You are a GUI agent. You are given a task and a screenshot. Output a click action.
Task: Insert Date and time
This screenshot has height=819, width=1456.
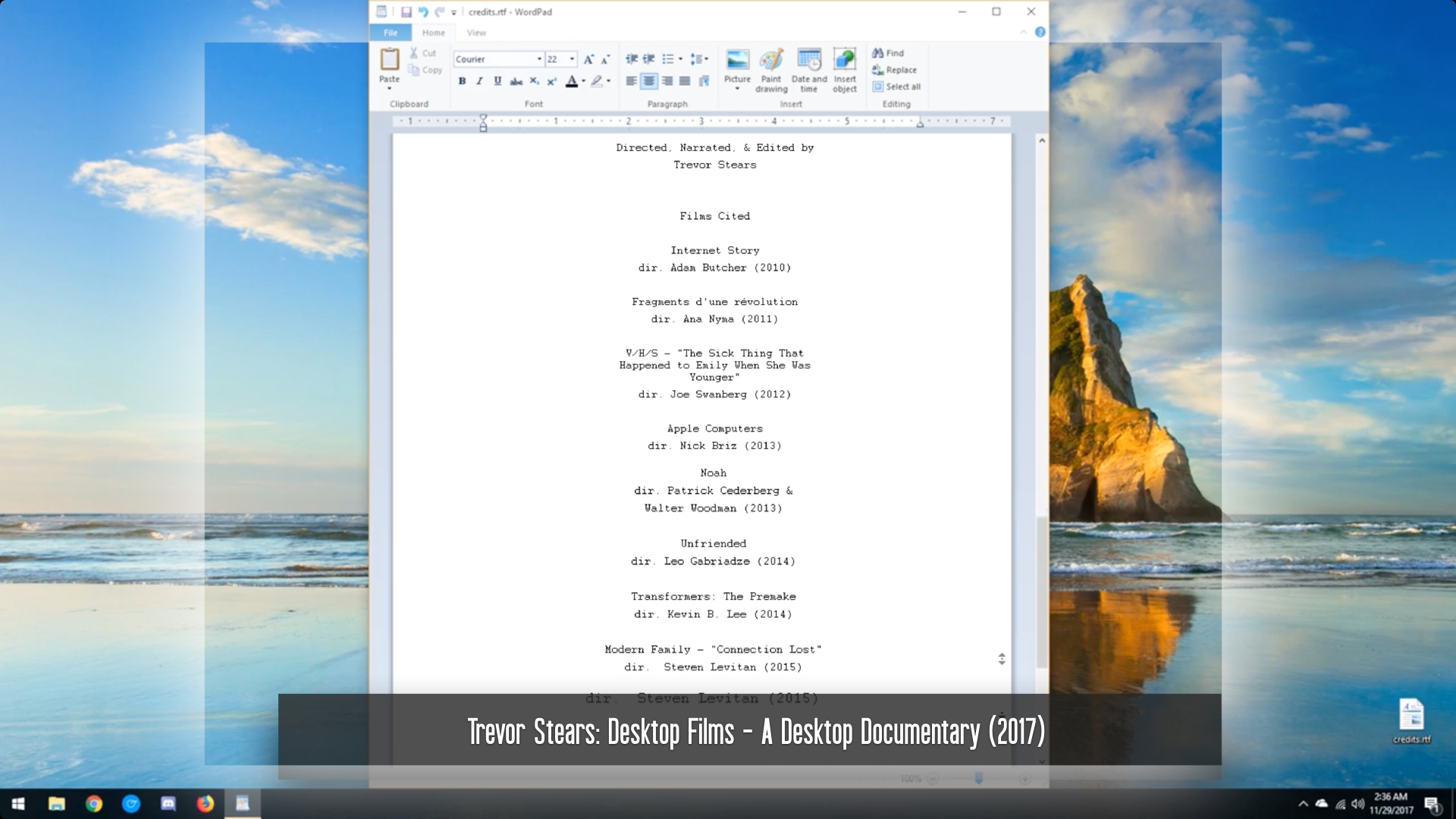click(809, 69)
